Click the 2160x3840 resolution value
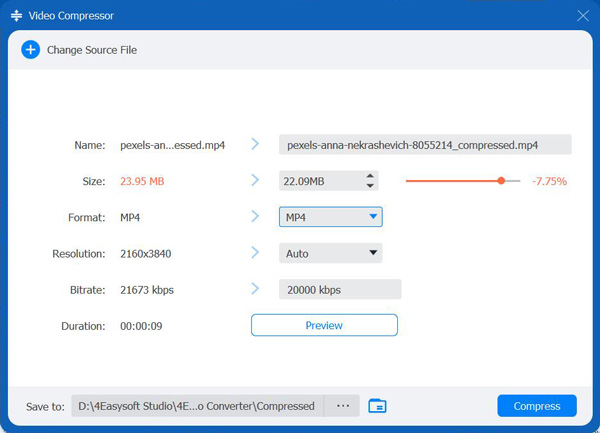The image size is (600, 433). 145,254
